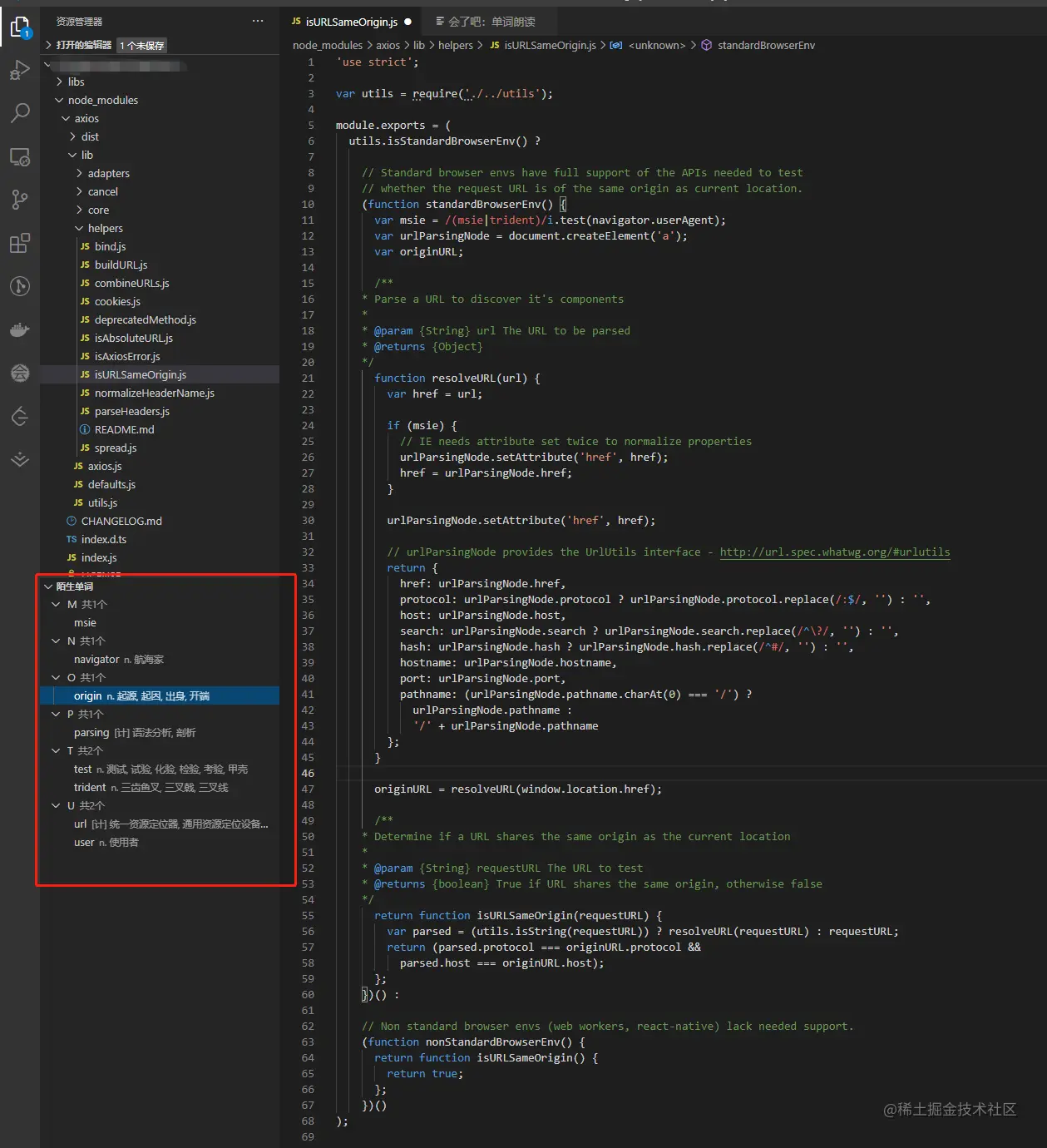Select the word parsing

coord(91,733)
